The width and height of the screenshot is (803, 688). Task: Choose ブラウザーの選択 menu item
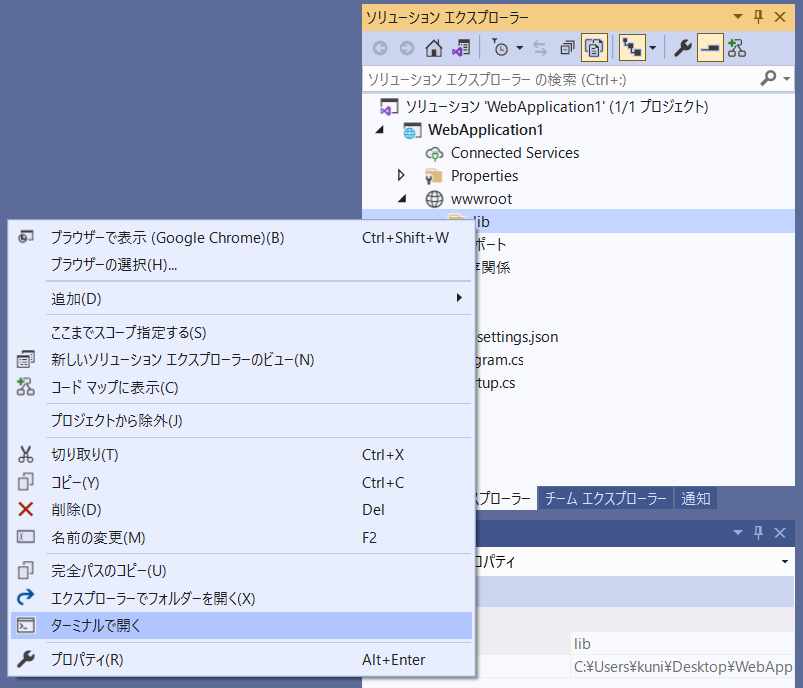(241, 265)
